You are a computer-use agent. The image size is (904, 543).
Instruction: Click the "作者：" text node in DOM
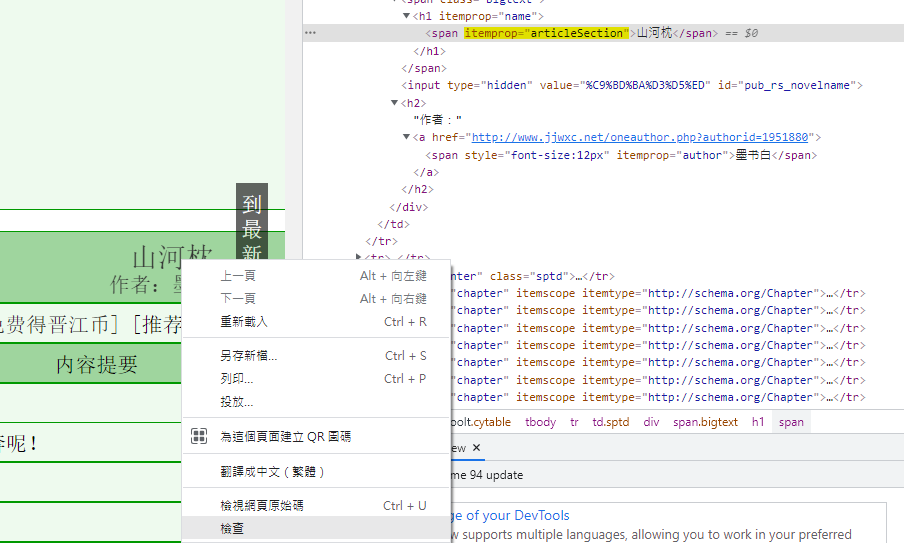click(x=438, y=120)
